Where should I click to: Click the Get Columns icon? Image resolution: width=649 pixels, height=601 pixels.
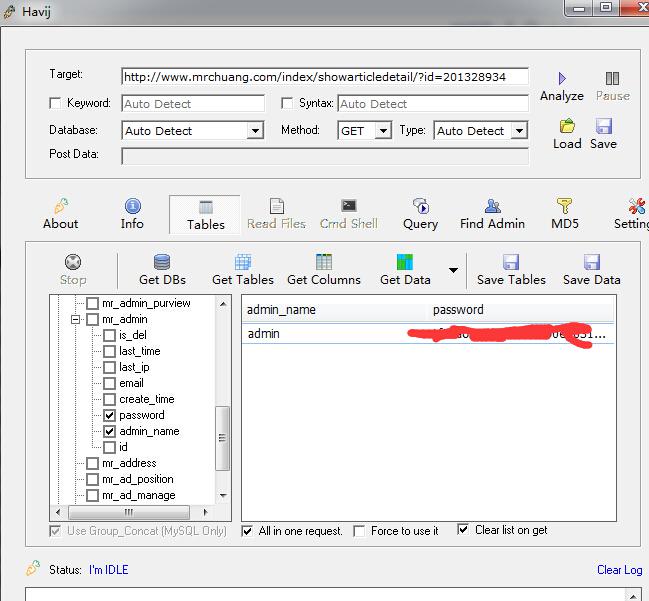pyautogui.click(x=324, y=262)
